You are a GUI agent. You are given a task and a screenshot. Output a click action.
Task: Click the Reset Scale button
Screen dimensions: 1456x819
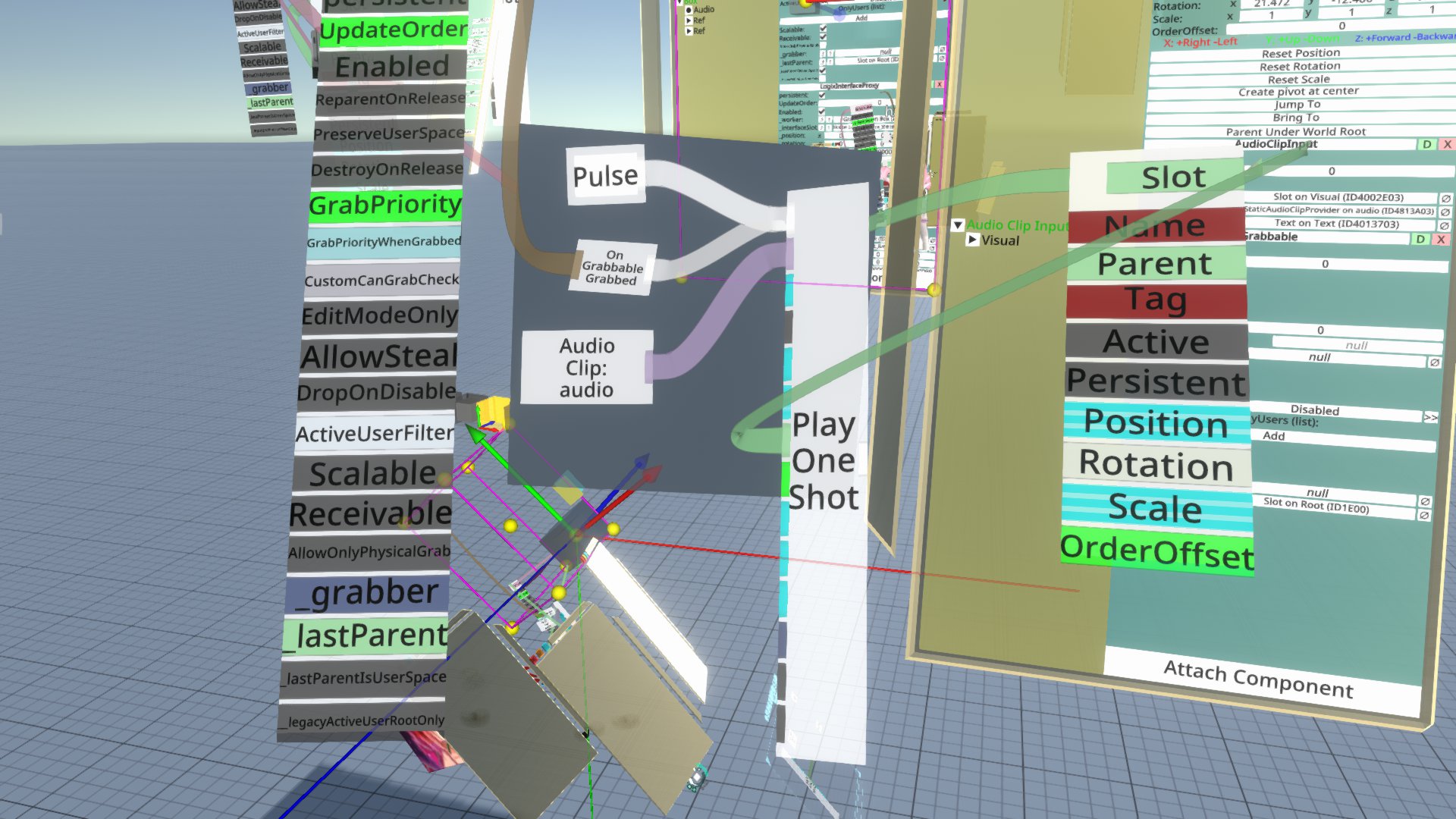point(1298,79)
